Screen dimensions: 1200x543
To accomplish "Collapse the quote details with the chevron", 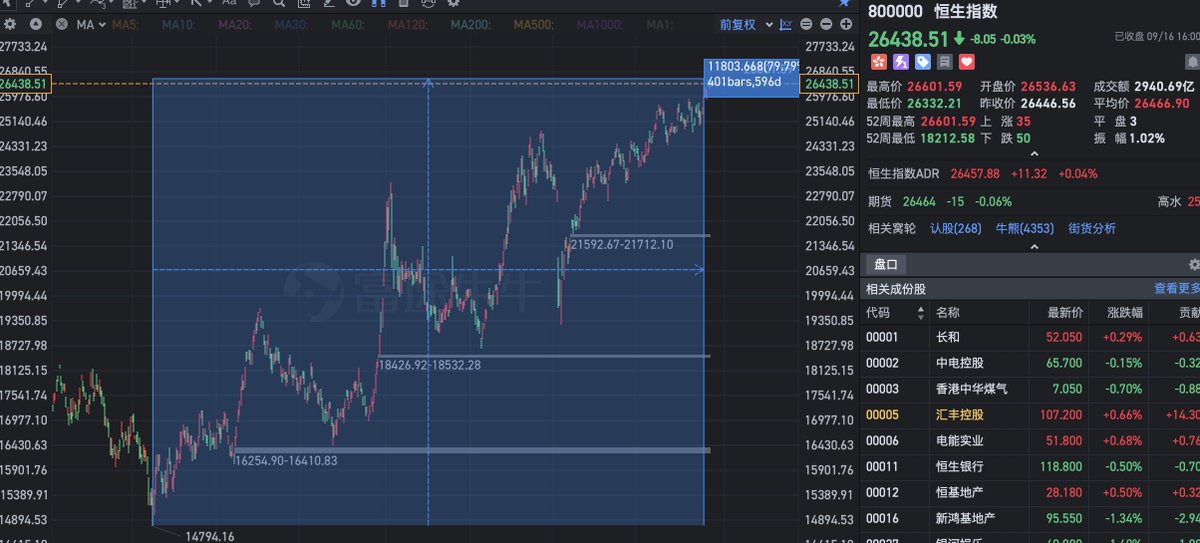I will [1034, 153].
